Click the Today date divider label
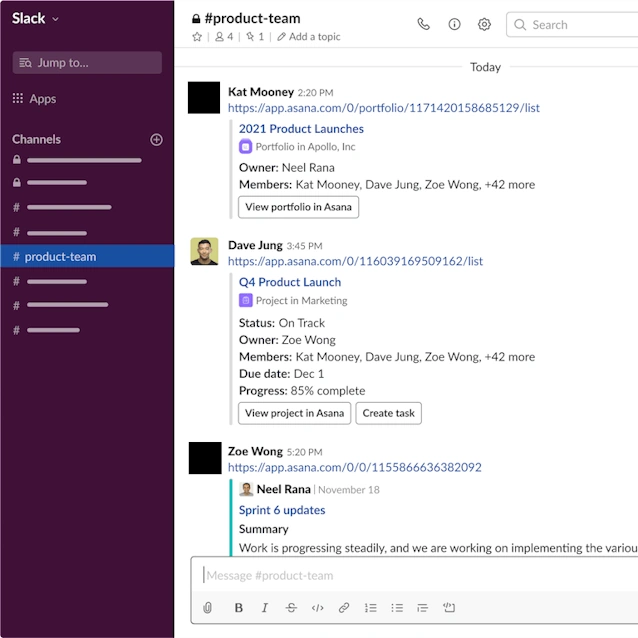 [485, 67]
